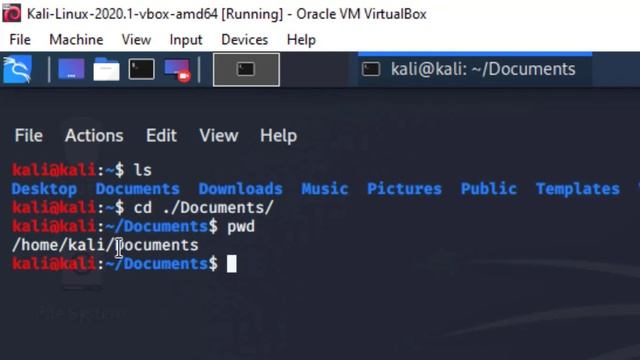Open terminal View menu
The width and height of the screenshot is (640, 360).
pos(219,136)
